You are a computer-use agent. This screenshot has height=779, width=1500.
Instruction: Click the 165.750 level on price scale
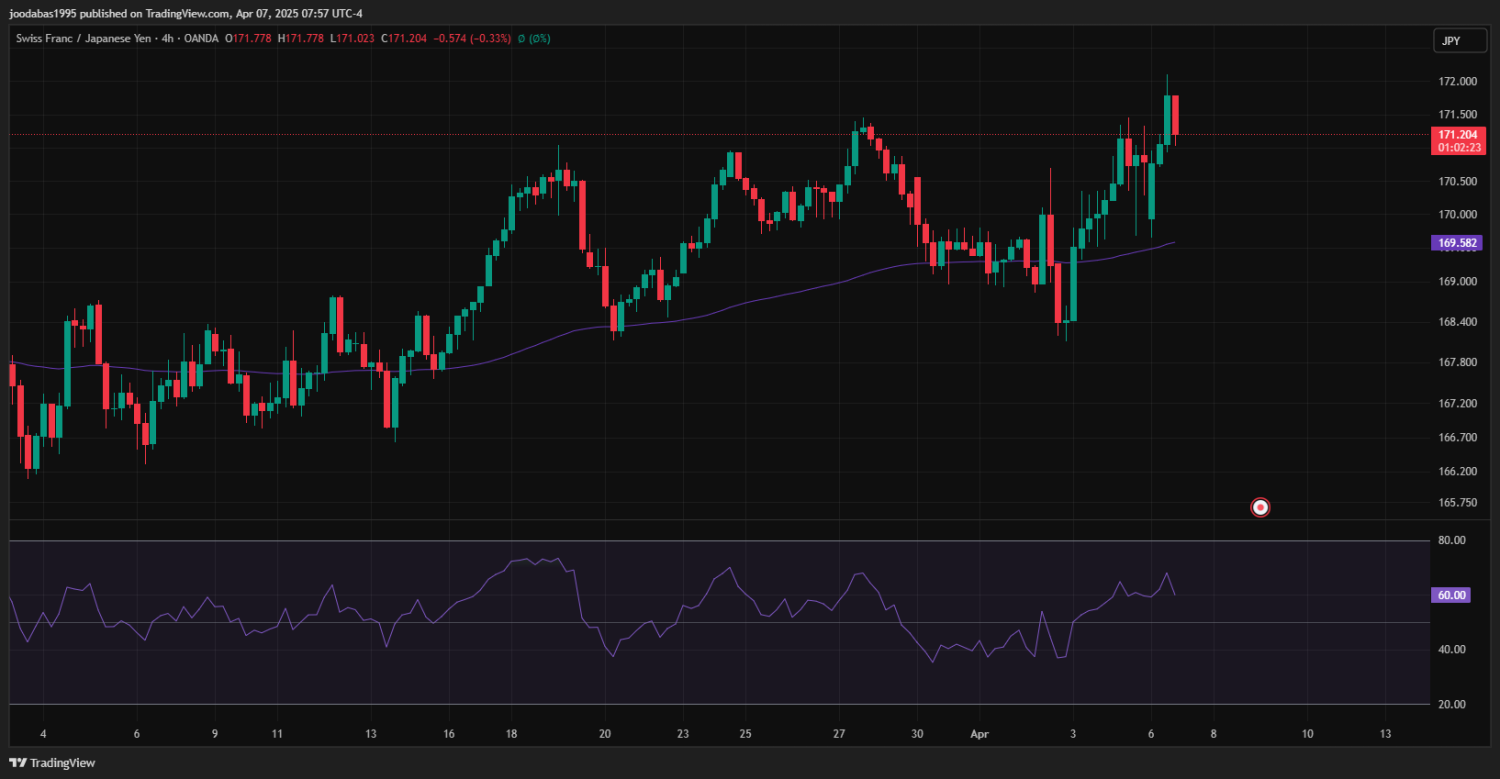(1457, 503)
